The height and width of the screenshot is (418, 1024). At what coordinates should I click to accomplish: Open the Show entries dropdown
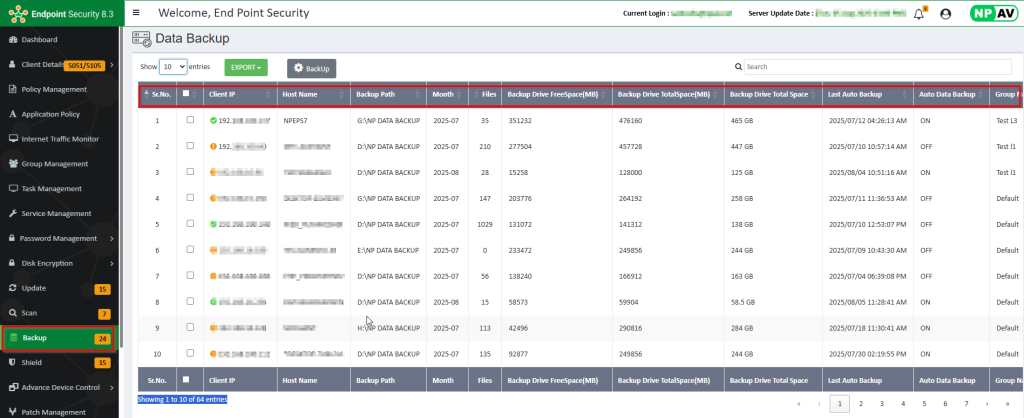174,66
